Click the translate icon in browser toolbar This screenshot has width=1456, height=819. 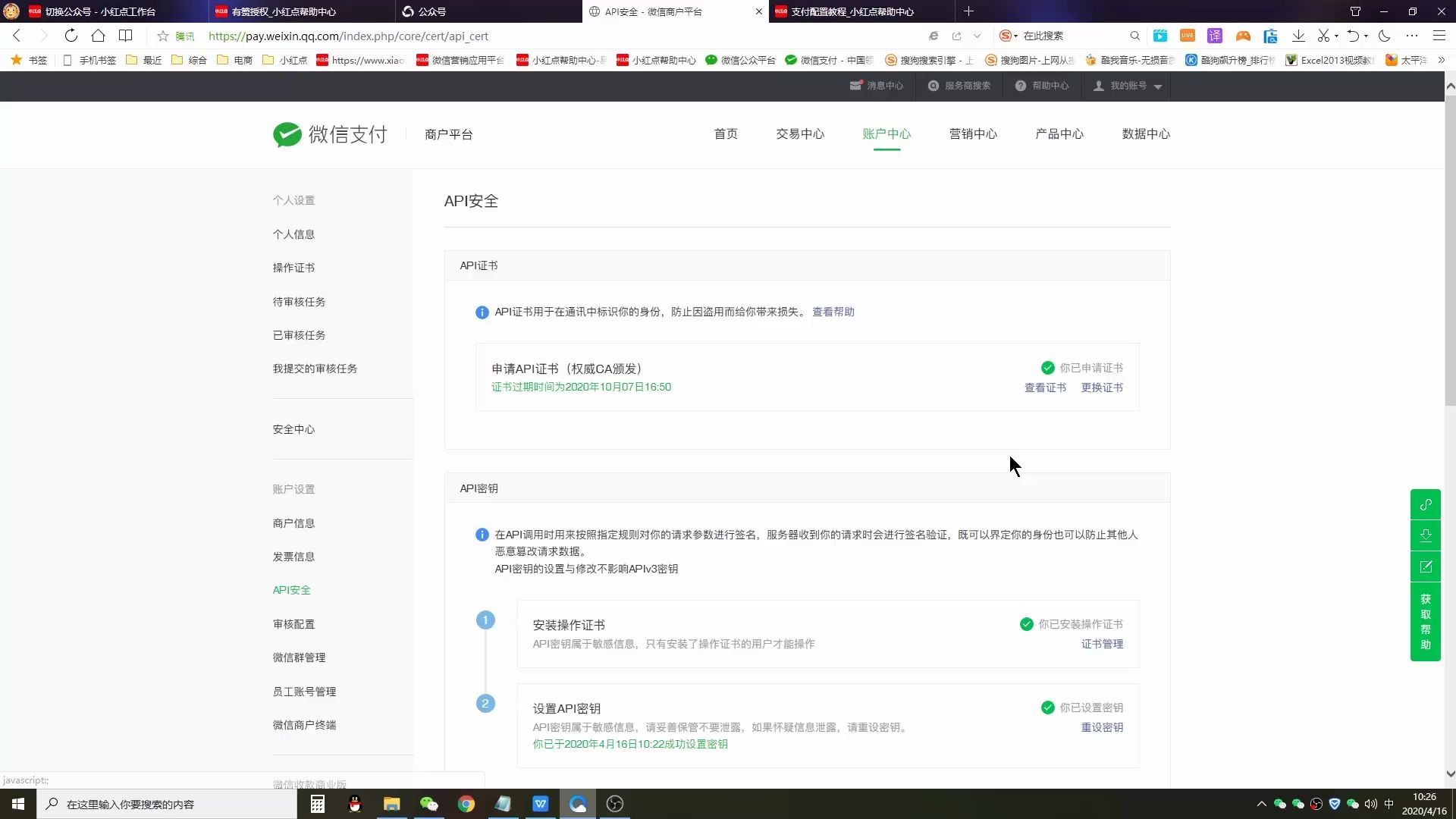point(1215,36)
